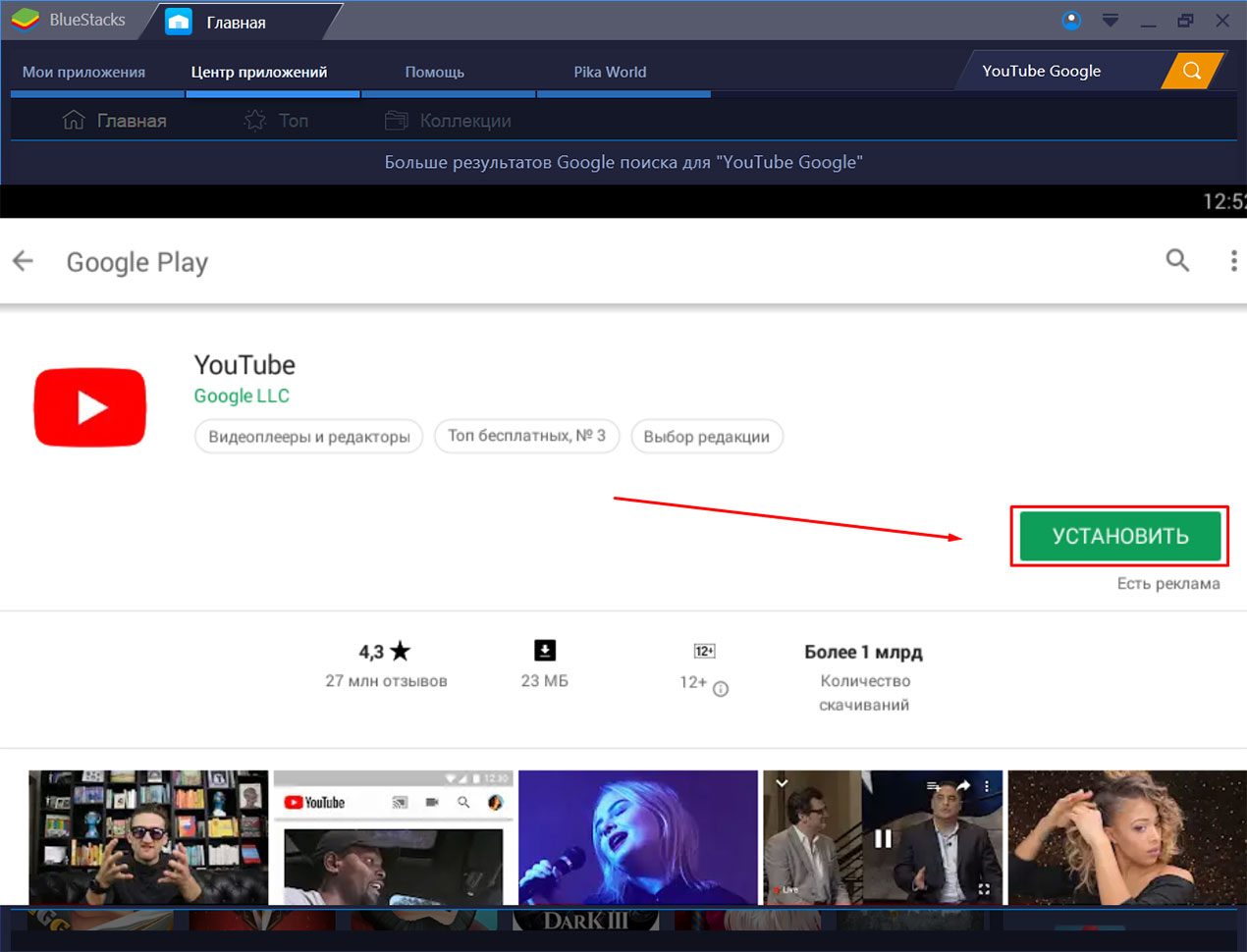
Task: Restore the BlueStacks window size
Action: (x=1185, y=21)
